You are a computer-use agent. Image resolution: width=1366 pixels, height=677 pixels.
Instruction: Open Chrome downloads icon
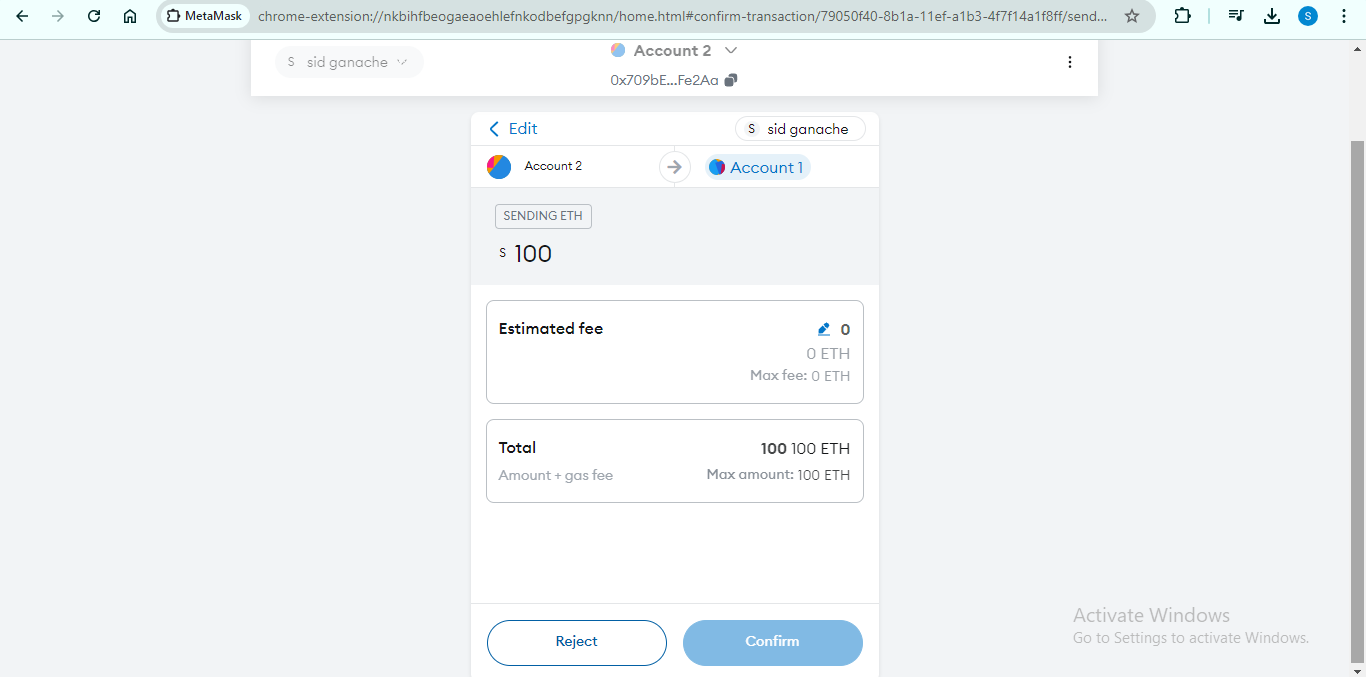click(x=1271, y=16)
